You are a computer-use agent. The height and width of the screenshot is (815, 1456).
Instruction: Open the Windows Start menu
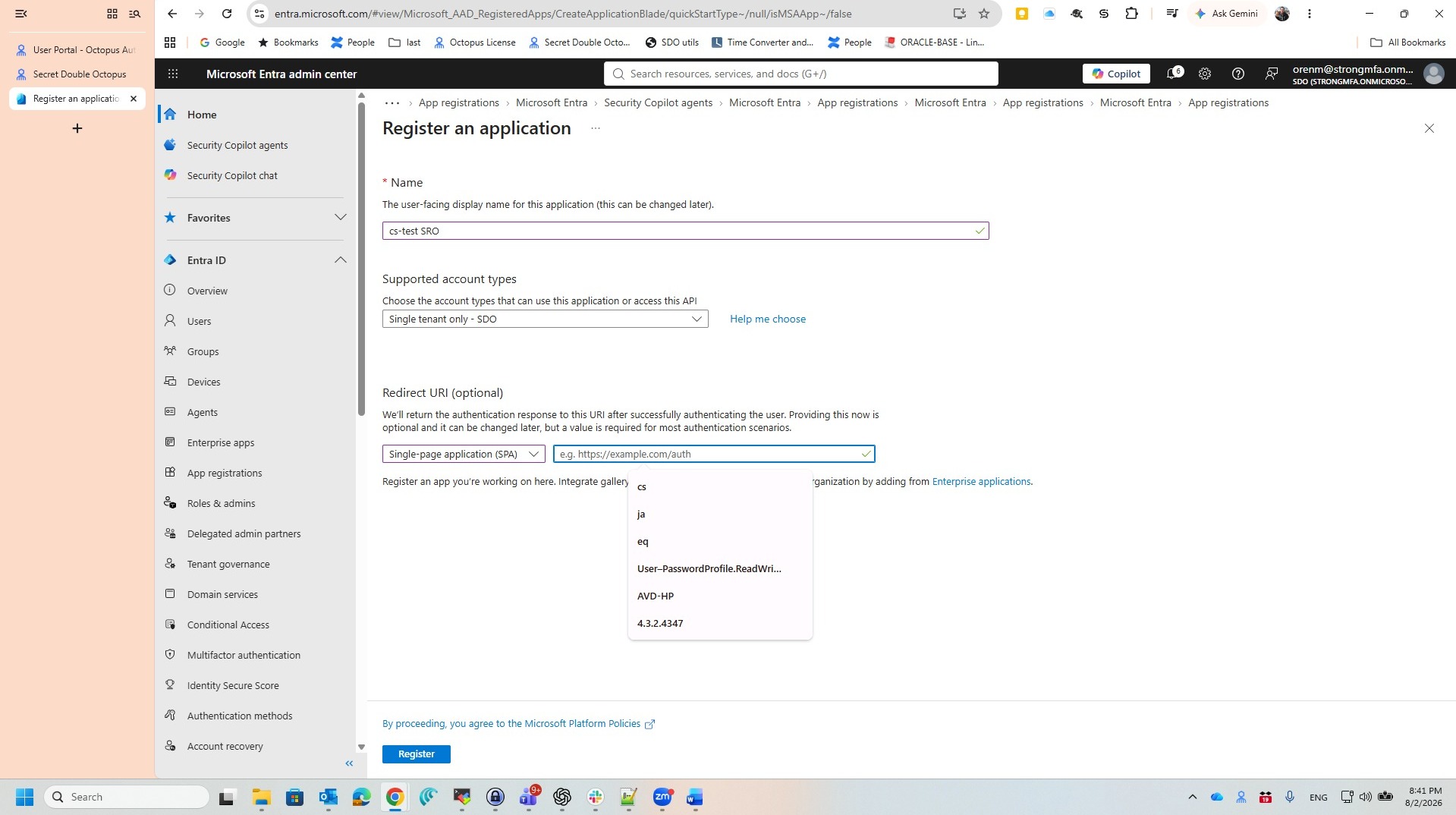tap(24, 797)
